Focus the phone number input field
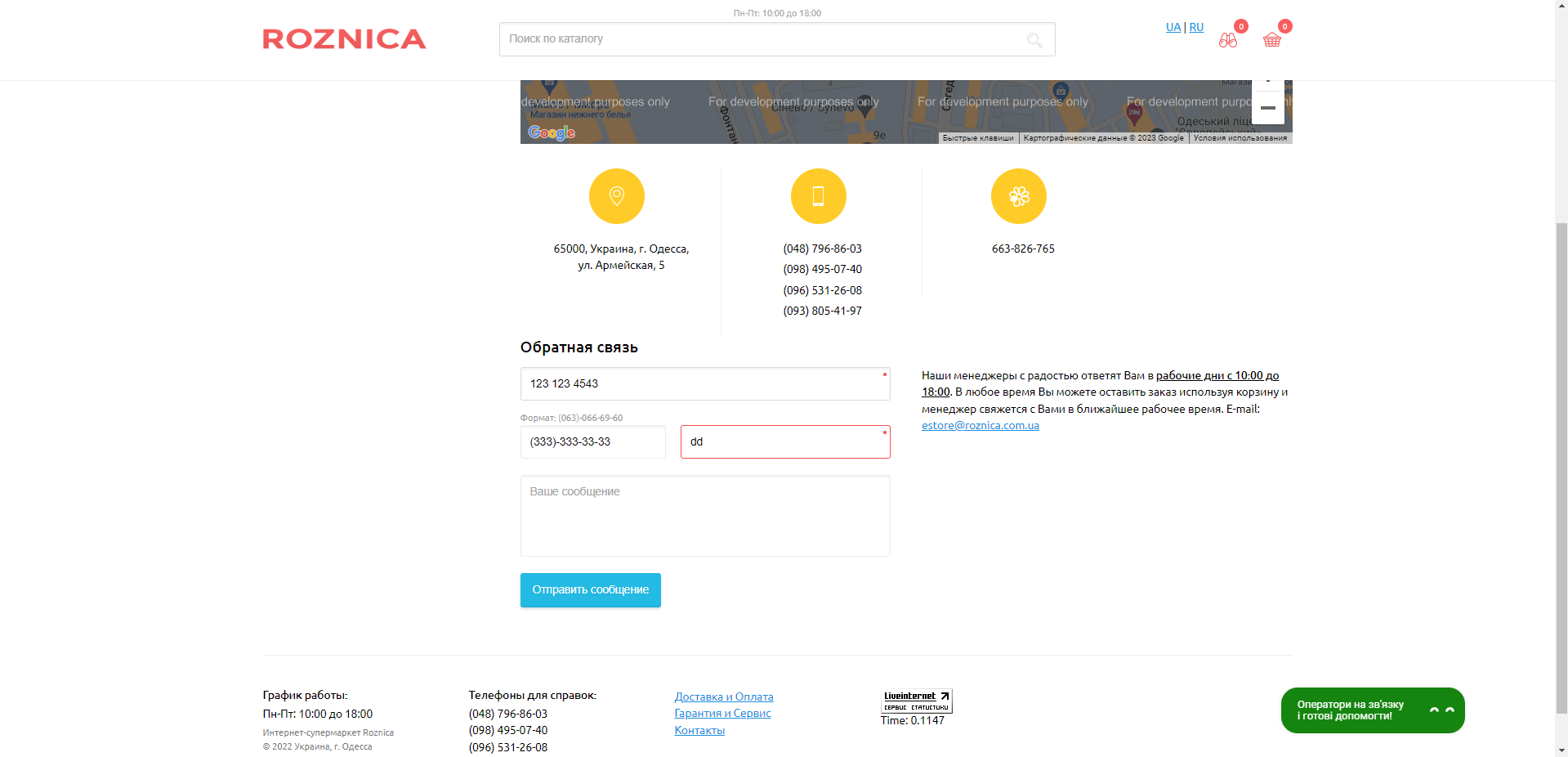This screenshot has width=1568, height=757. [592, 441]
